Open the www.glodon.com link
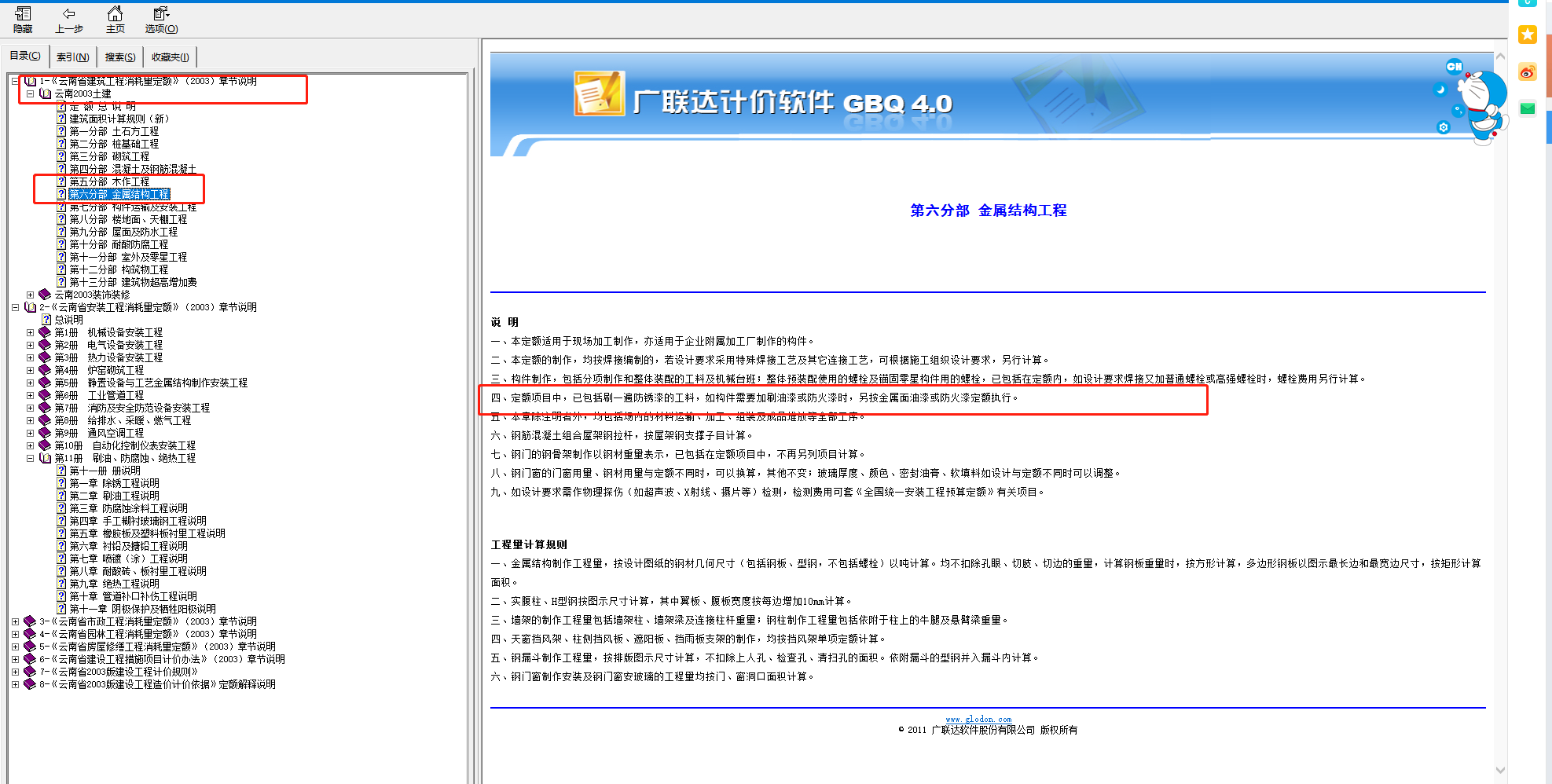Image resolution: width=1552 pixels, height=784 pixels. (x=978, y=719)
